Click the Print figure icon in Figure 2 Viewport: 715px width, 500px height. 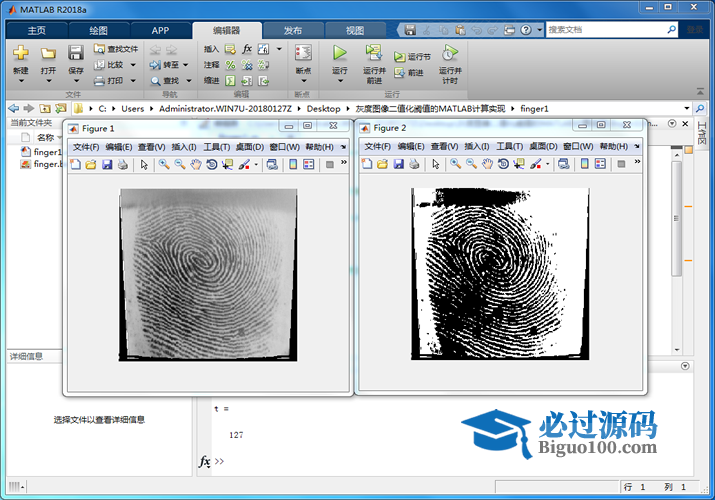coord(414,164)
